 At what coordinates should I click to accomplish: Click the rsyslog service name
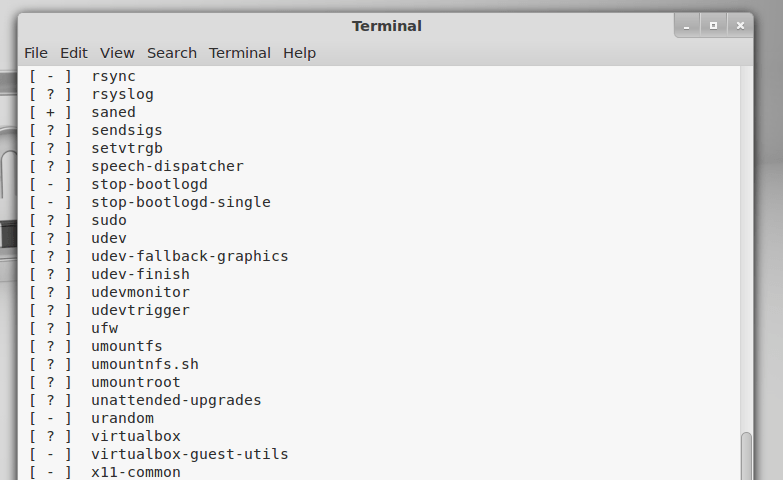[122, 94]
